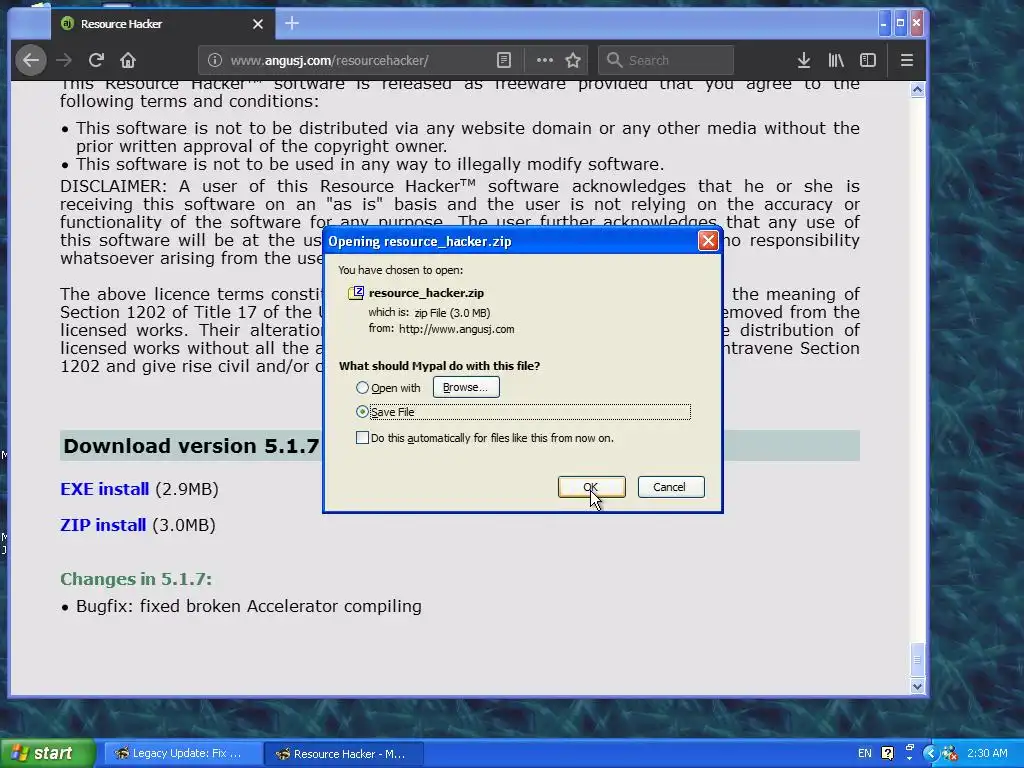The image size is (1024, 768).
Task: Select the Open with radio button
Action: (362, 388)
